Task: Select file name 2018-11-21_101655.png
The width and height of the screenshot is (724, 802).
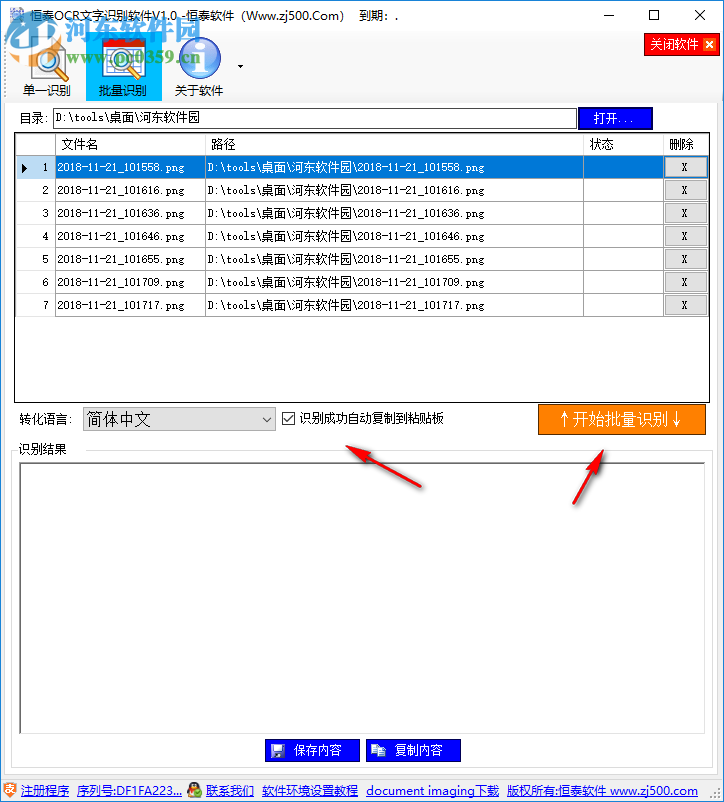Action: pos(130,259)
